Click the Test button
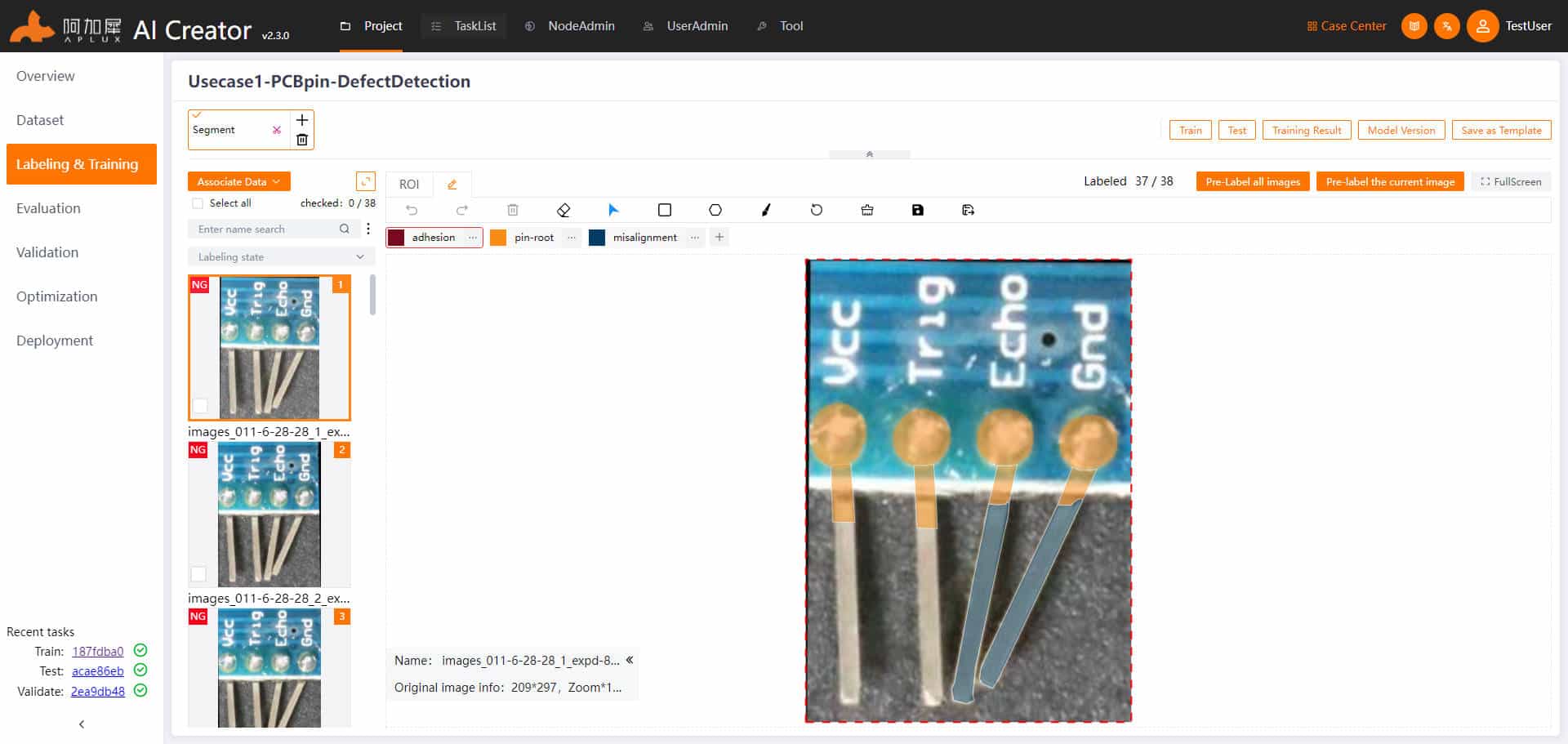 pos(1237,130)
